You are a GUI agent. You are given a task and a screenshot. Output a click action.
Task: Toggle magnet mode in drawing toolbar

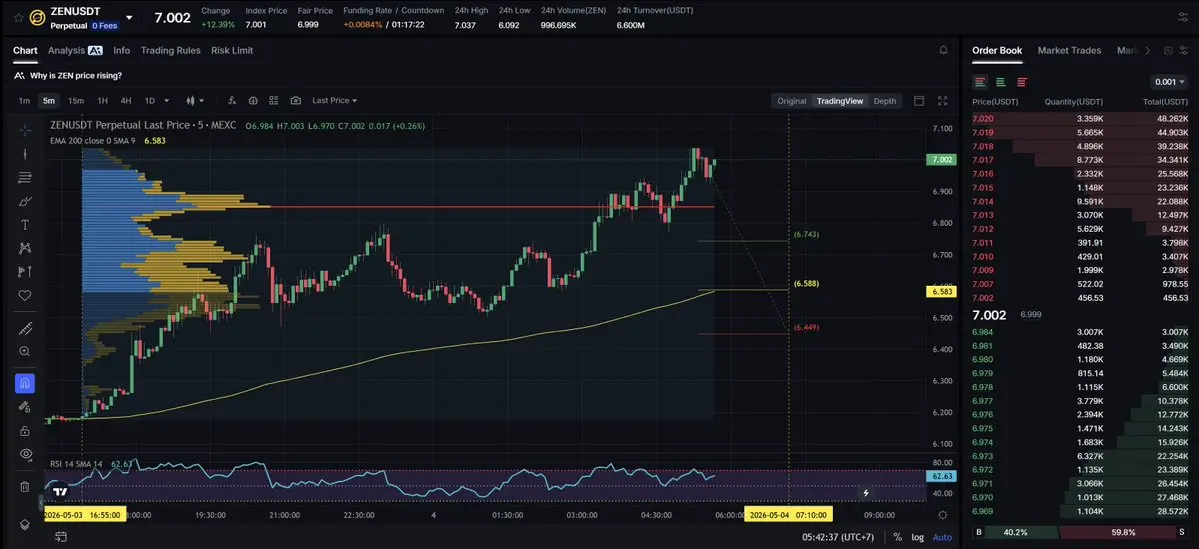coord(24,383)
